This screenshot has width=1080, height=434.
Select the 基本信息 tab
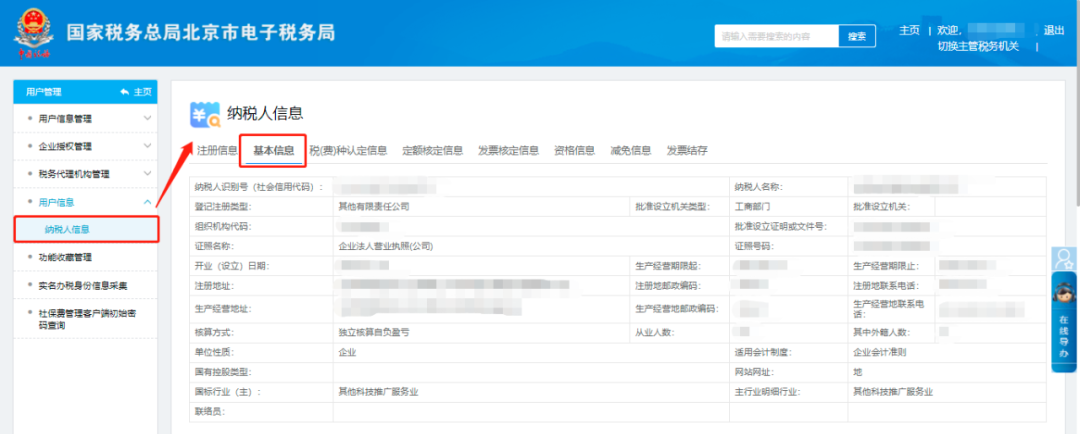(273, 151)
